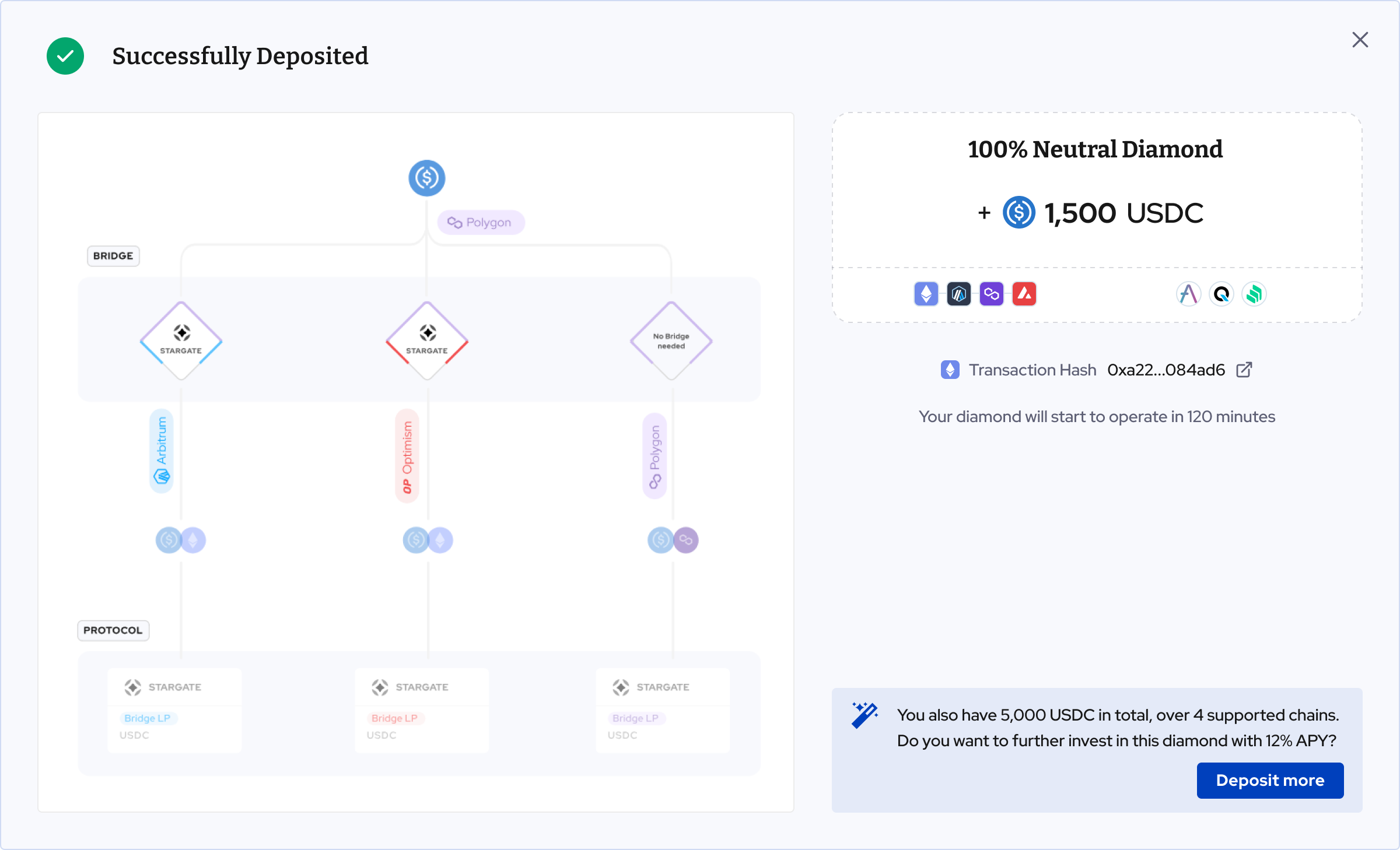Select the No Bridge needed diamond node
Image resolution: width=1400 pixels, height=850 pixels.
pos(671,340)
